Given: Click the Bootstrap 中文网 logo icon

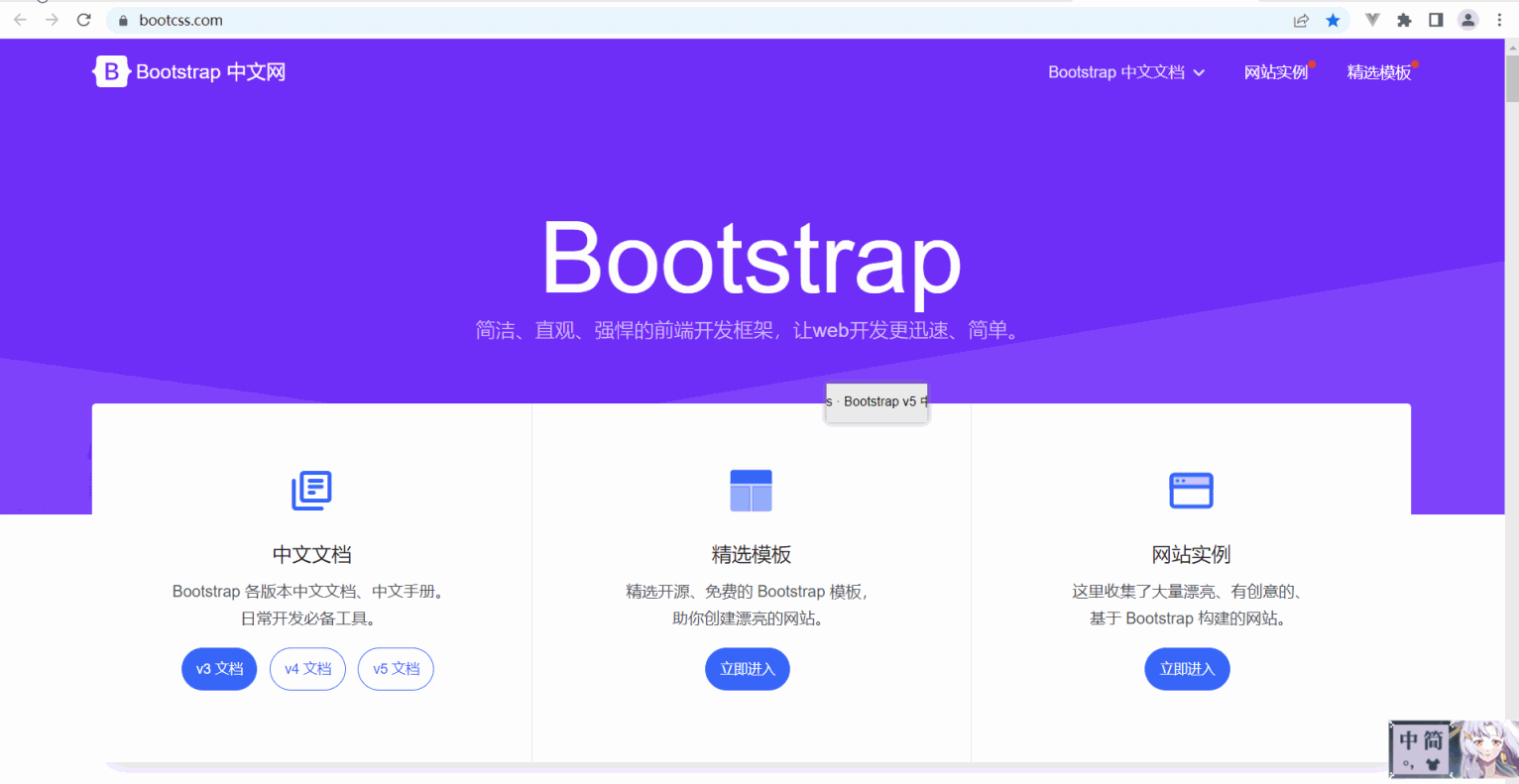Looking at the screenshot, I should point(111,70).
